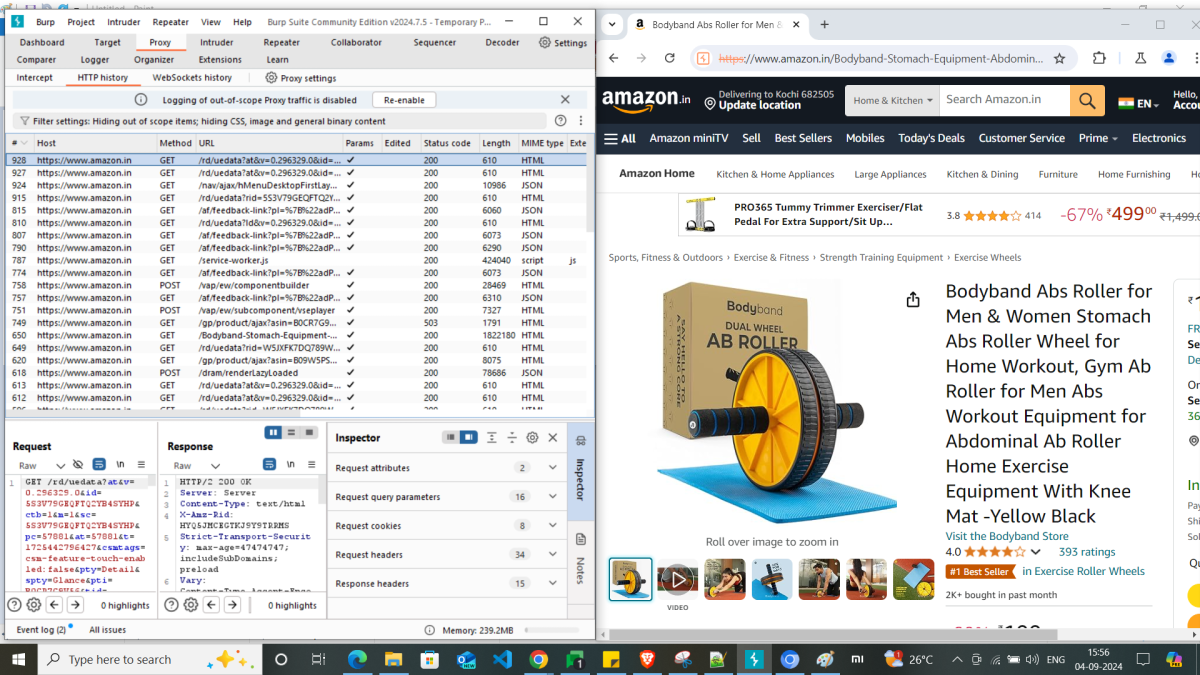Viewport: 1200px width, 675px height.
Task: Switch to the Dashboard tab
Action: pyautogui.click(x=42, y=43)
